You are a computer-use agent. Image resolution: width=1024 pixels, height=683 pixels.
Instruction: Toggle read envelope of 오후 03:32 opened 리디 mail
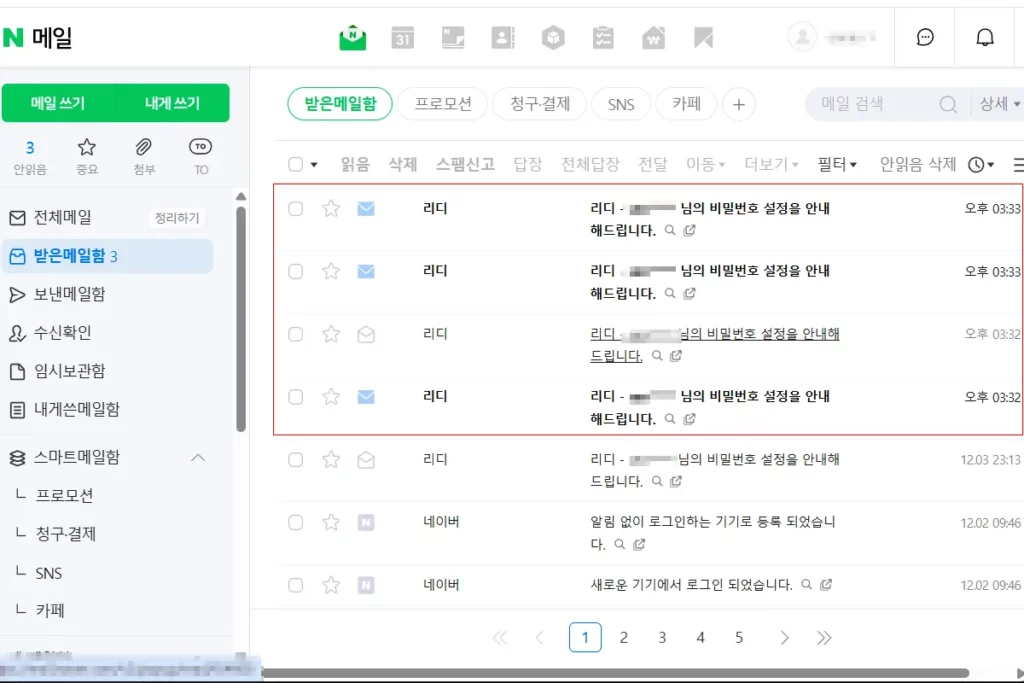366,334
